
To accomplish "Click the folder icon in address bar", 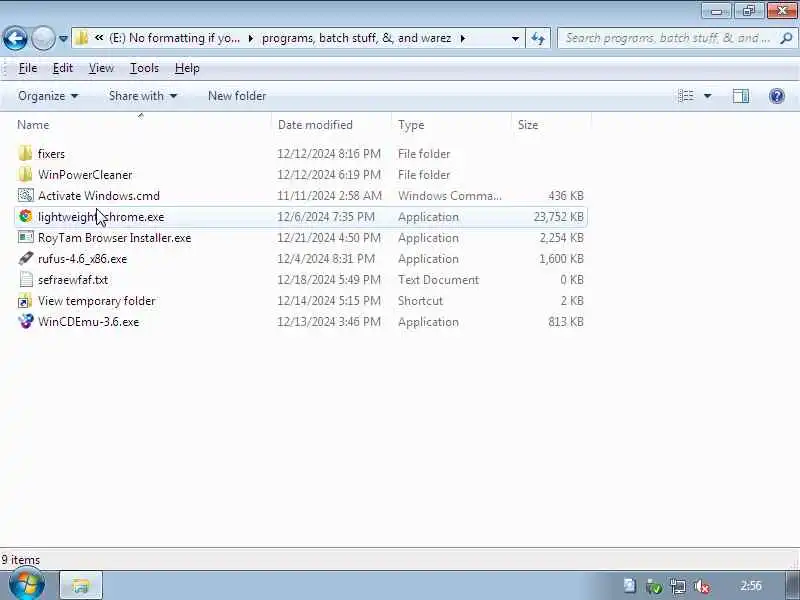I will point(82,38).
